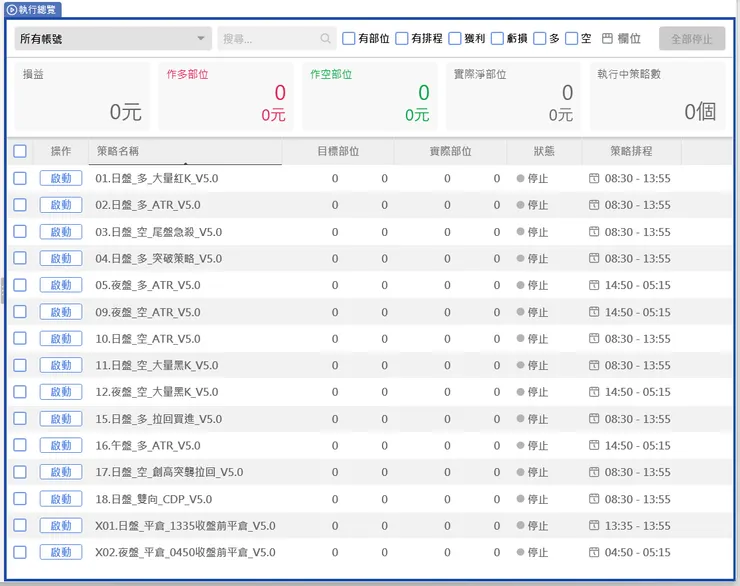Click the search magnifier icon
The image size is (740, 586).
coord(325,38)
